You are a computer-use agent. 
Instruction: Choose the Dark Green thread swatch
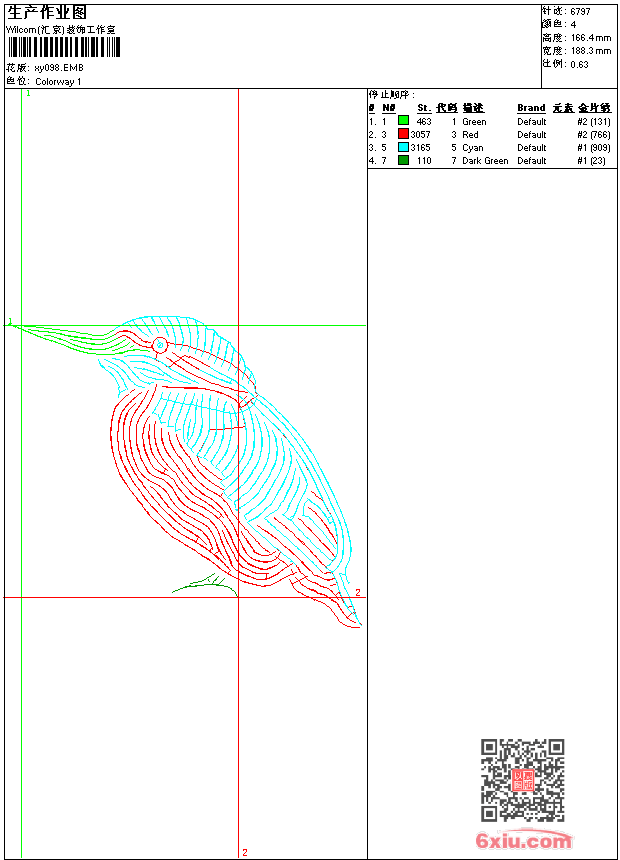coord(403,160)
